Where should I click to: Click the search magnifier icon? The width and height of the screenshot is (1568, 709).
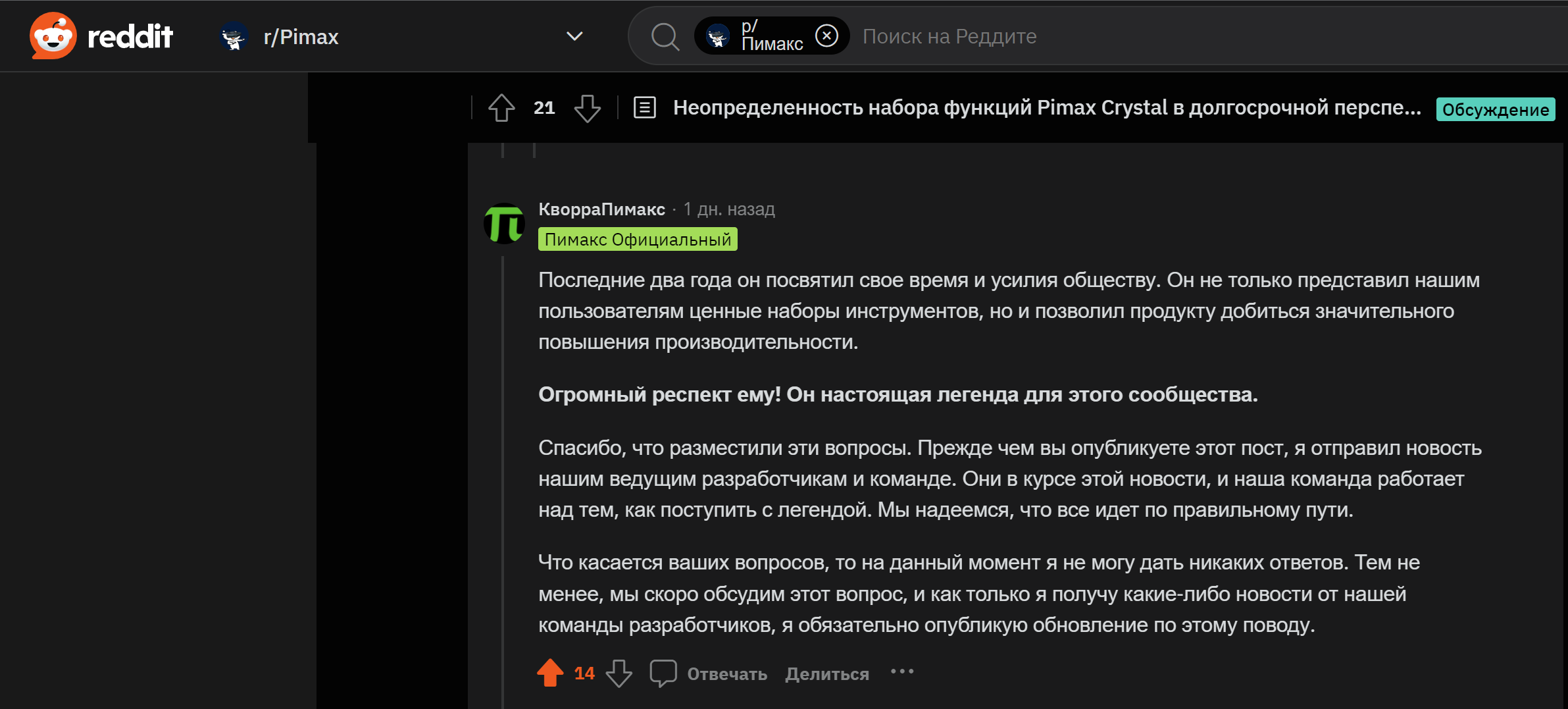(x=665, y=36)
